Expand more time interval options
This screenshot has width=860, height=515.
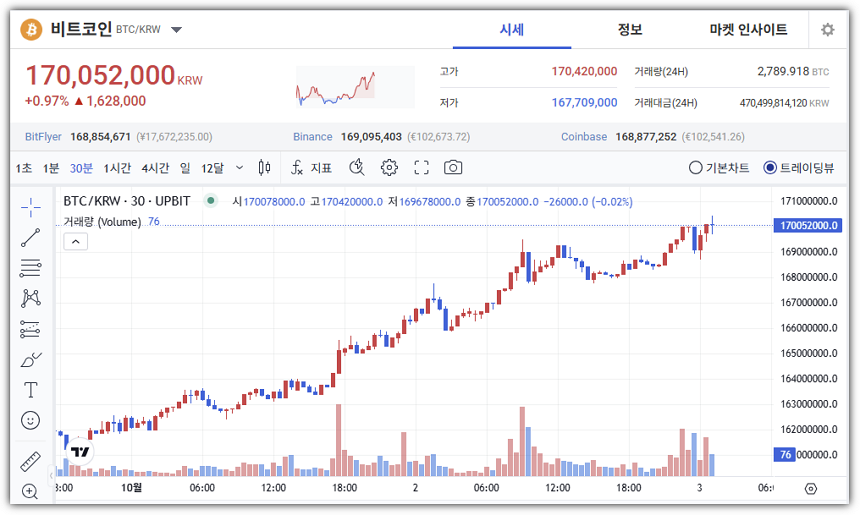240,168
